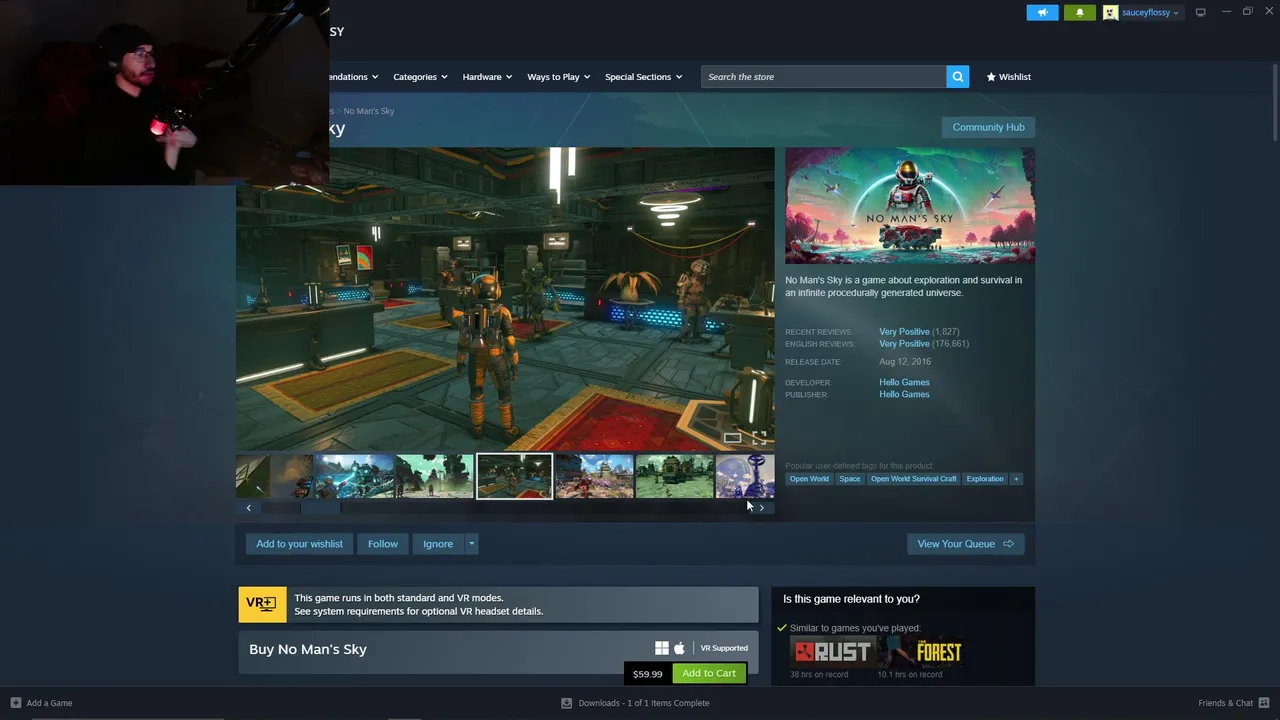
Task: Click the No Man's Sky capsule artwork
Action: click(x=910, y=206)
